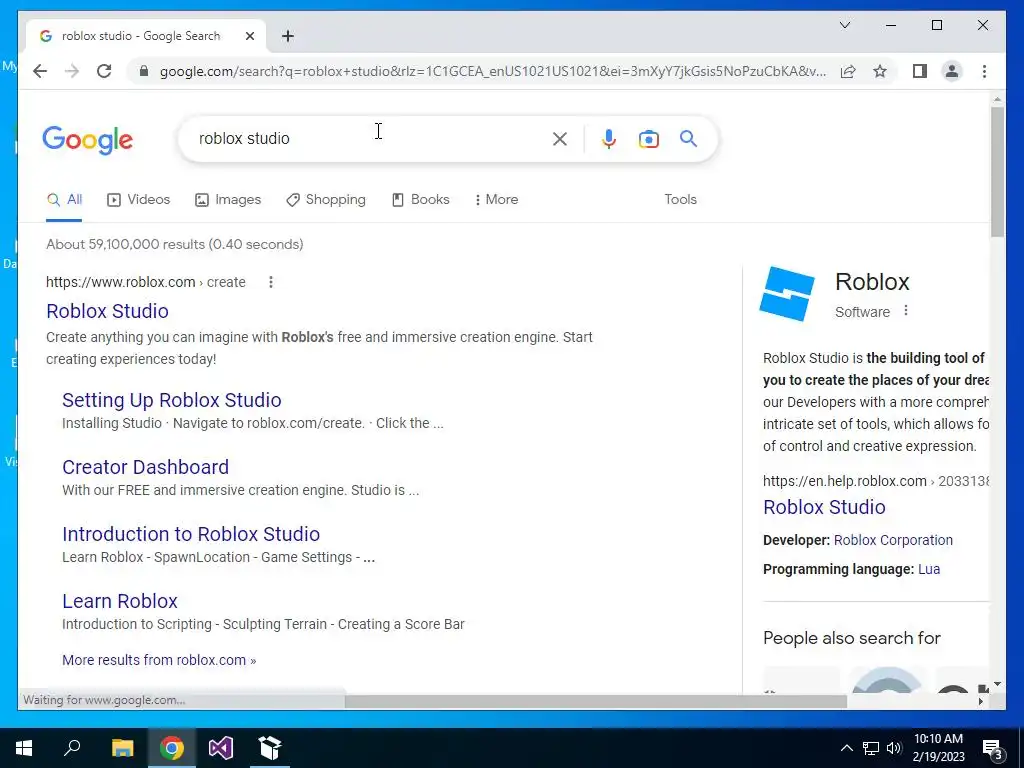This screenshot has height=768, width=1024.
Task: Open the Chrome profile avatar
Action: (x=952, y=71)
